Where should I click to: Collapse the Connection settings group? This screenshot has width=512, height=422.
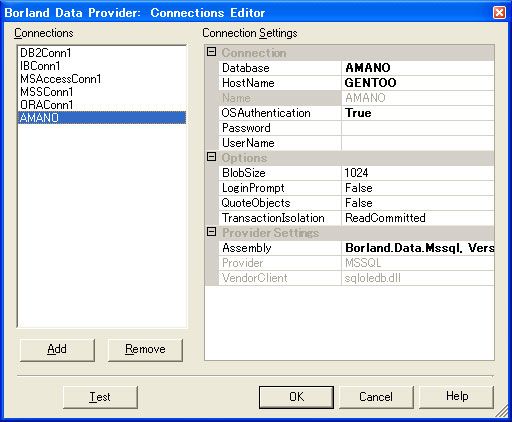211,52
